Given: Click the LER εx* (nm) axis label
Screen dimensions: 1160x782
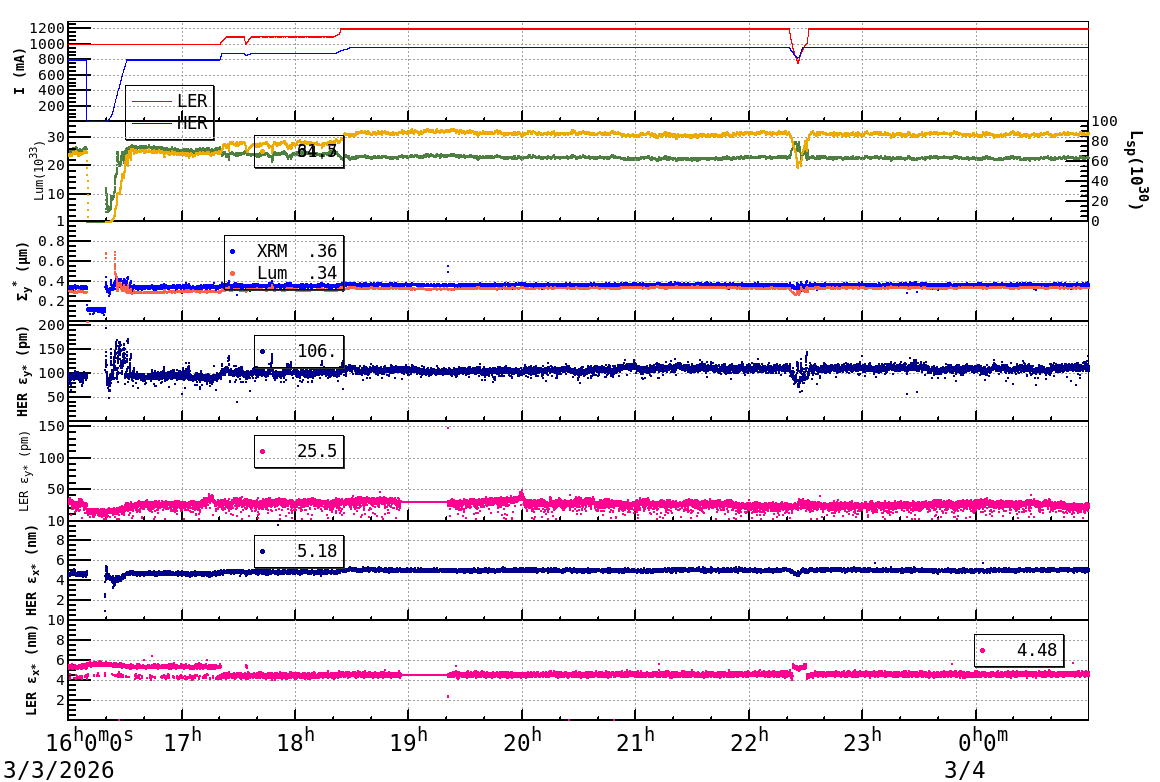Looking at the screenshot, I should tap(30, 670).
